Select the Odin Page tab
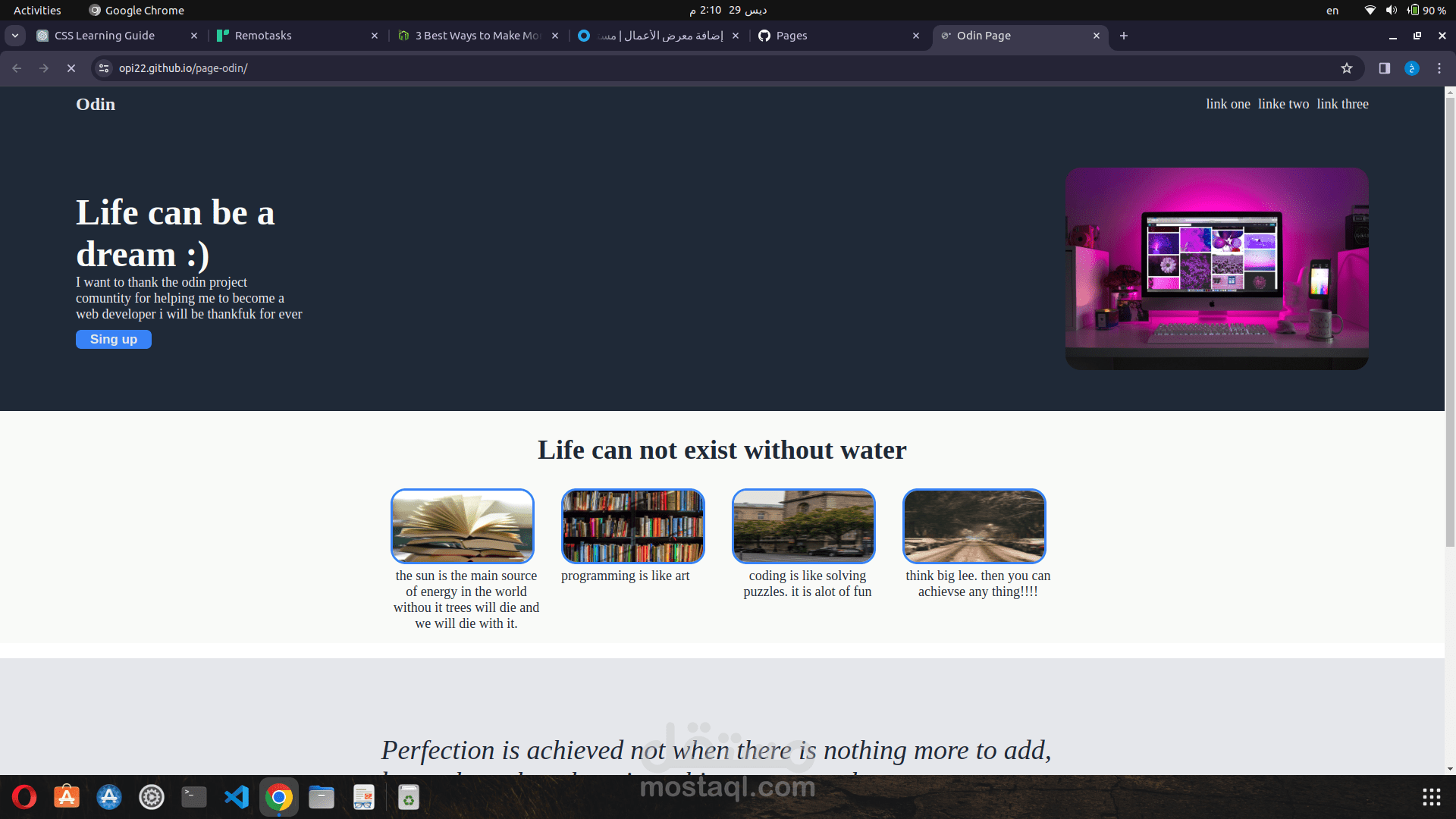Viewport: 1456px width, 819px height. (x=1020, y=36)
